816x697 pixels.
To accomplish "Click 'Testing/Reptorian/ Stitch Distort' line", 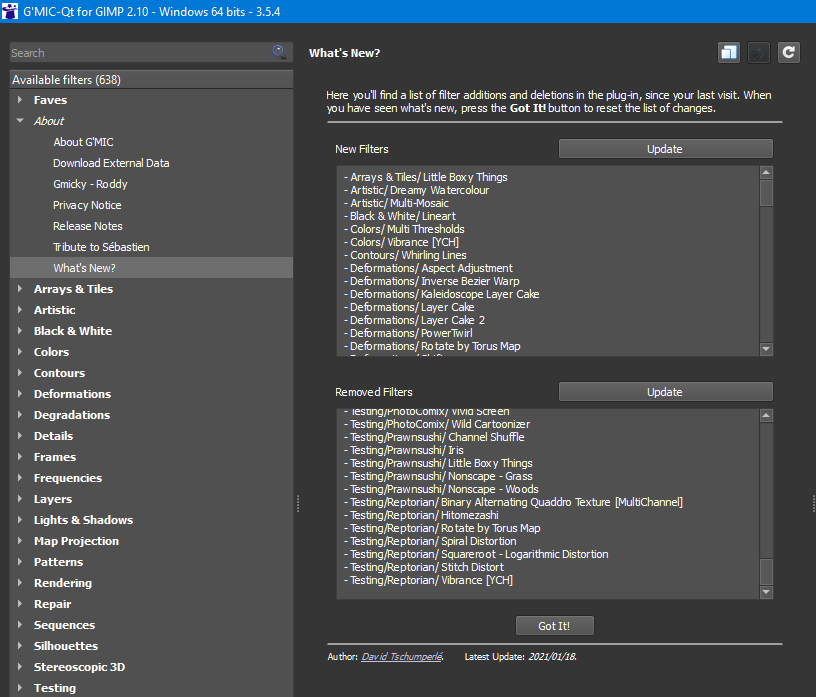I will (424, 567).
